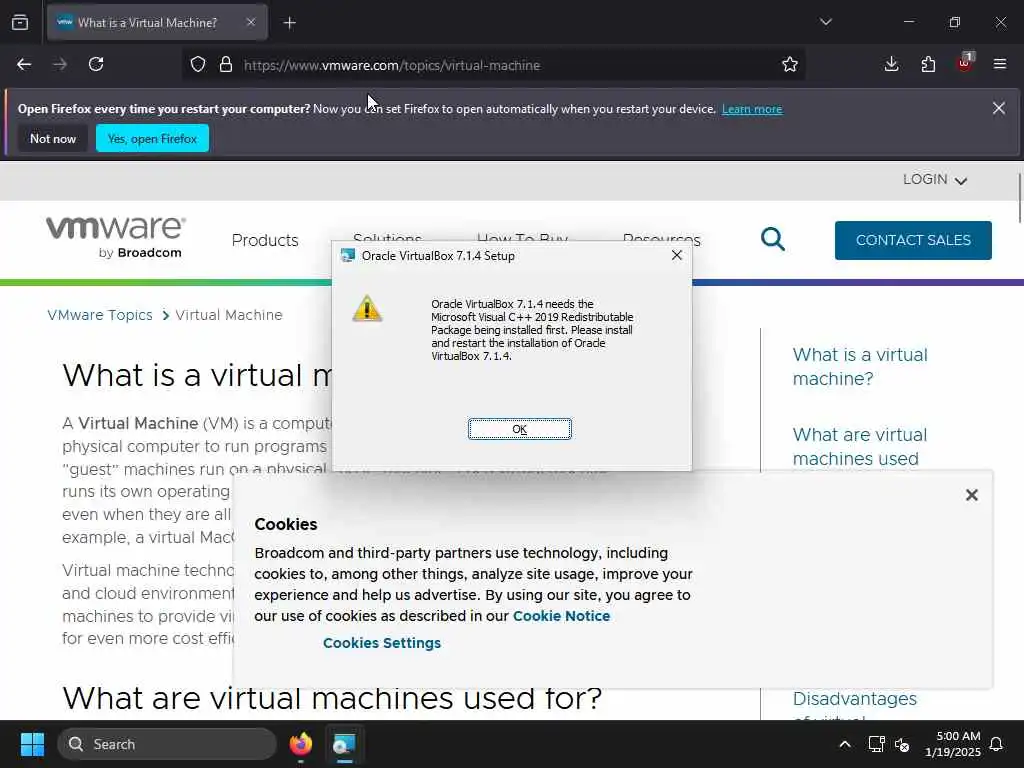1024x768 pixels.
Task: Open the clock showing 5:00 AM
Action: [x=952, y=744]
